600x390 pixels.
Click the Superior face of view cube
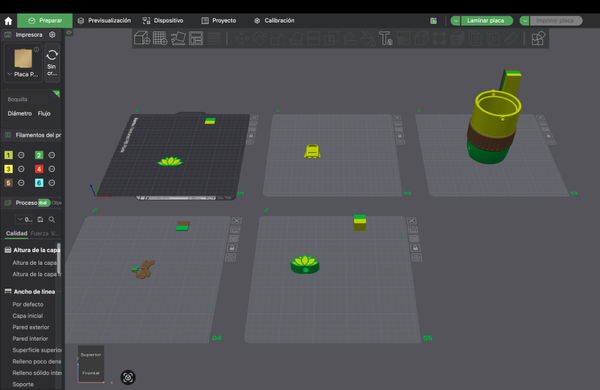pos(91,355)
